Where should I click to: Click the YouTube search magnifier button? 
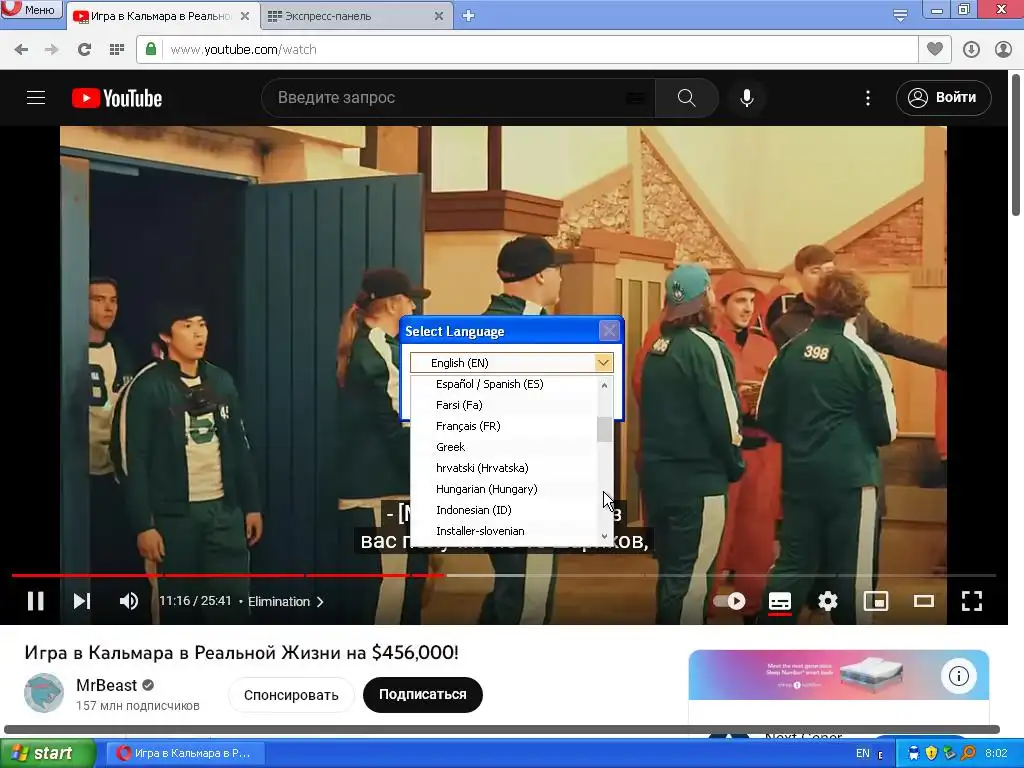point(686,98)
